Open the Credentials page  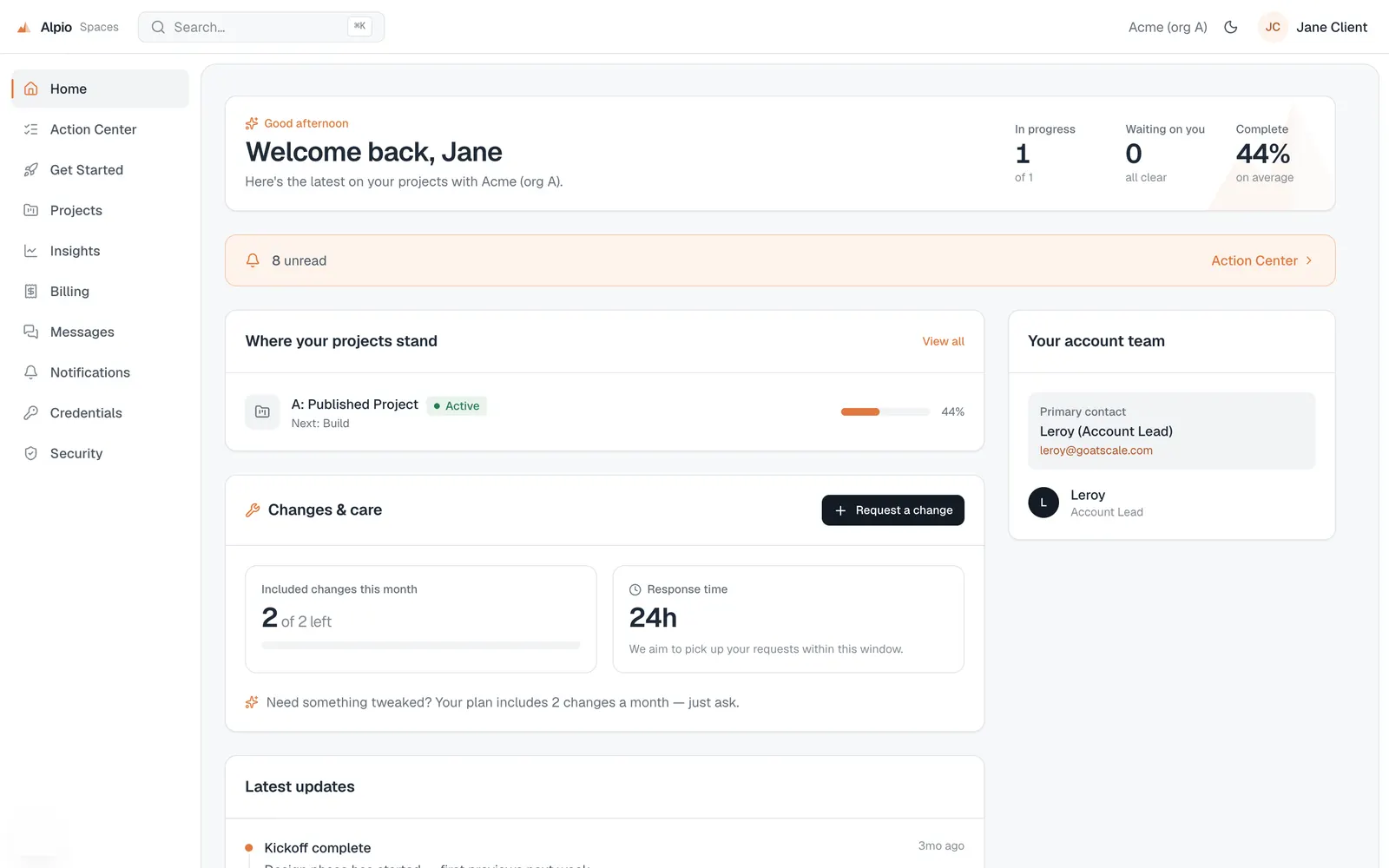100,413
